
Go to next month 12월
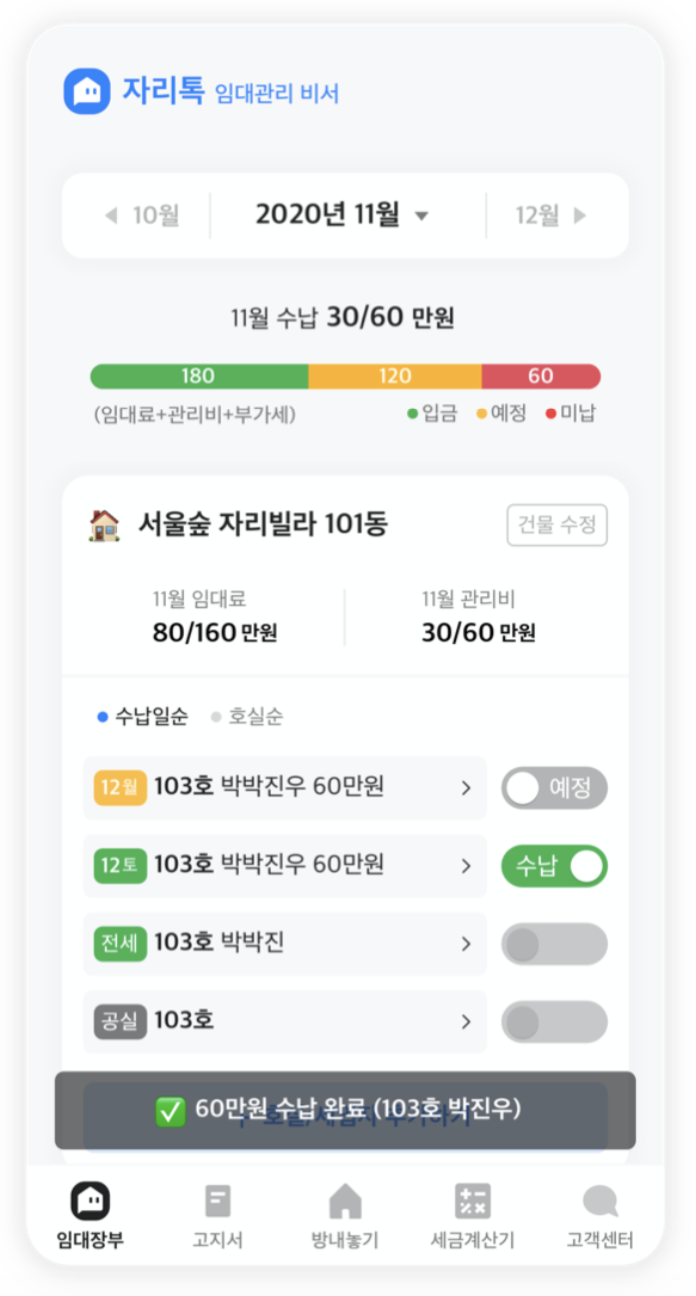551,215
